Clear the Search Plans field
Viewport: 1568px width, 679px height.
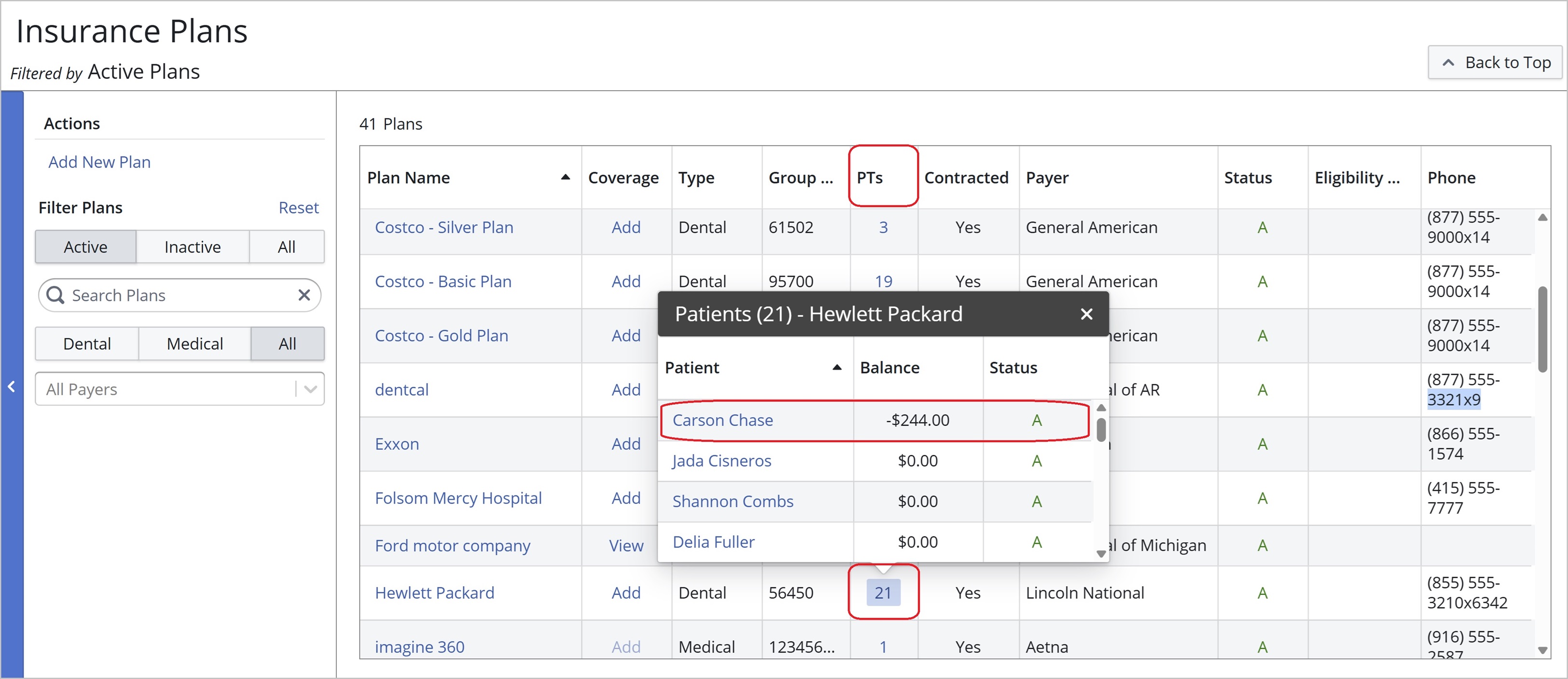click(304, 296)
